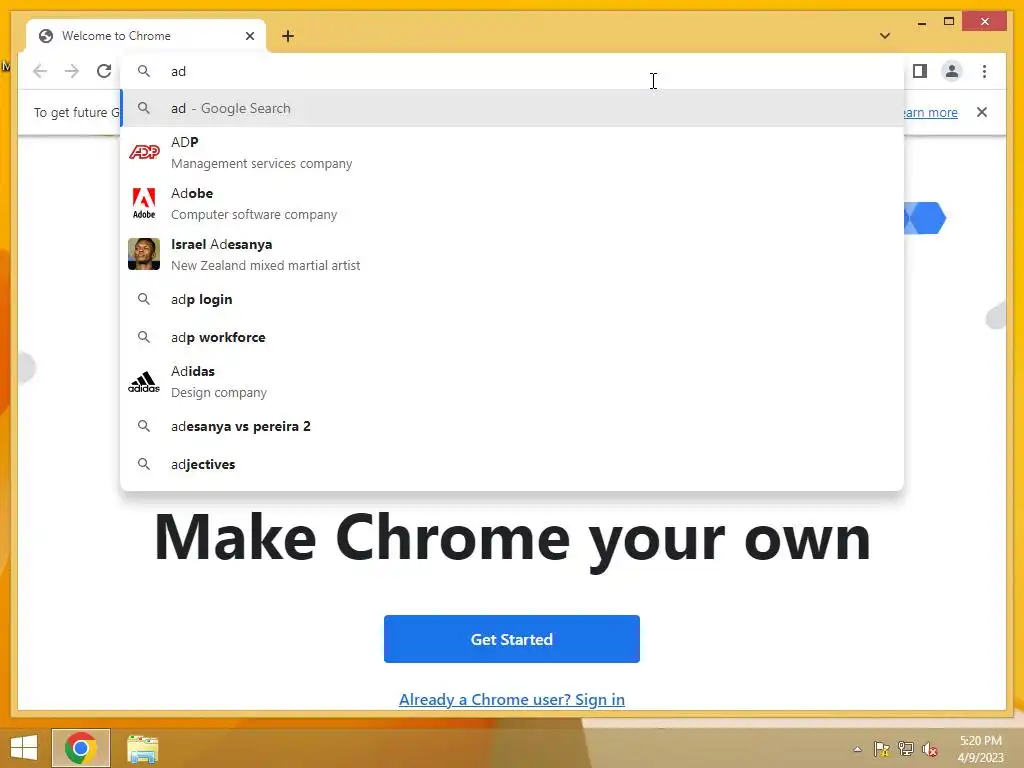Click the Adidas logo icon
Image resolution: width=1024 pixels, height=768 pixels.
[x=144, y=382]
